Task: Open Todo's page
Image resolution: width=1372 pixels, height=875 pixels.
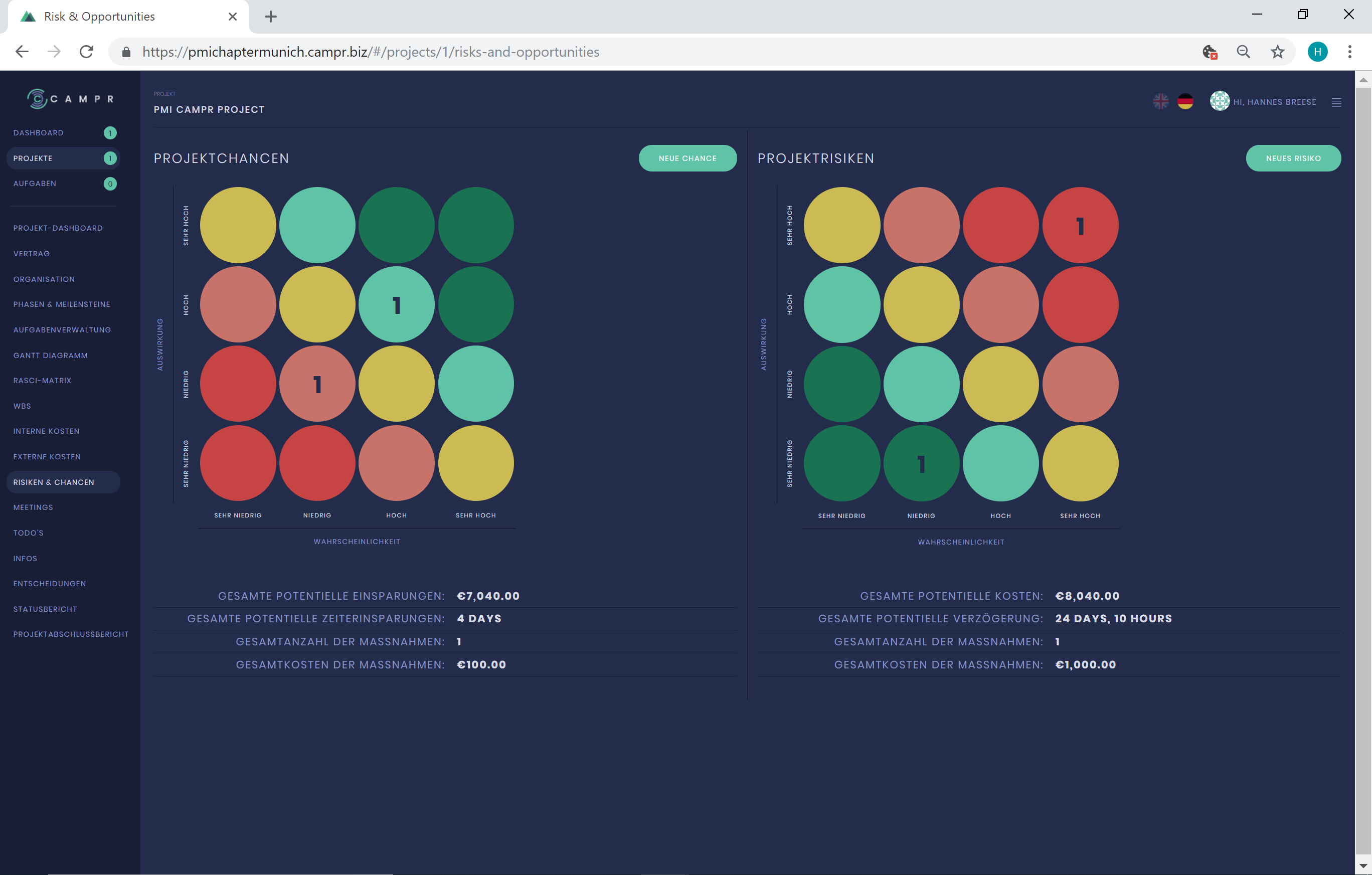Action: (x=29, y=533)
